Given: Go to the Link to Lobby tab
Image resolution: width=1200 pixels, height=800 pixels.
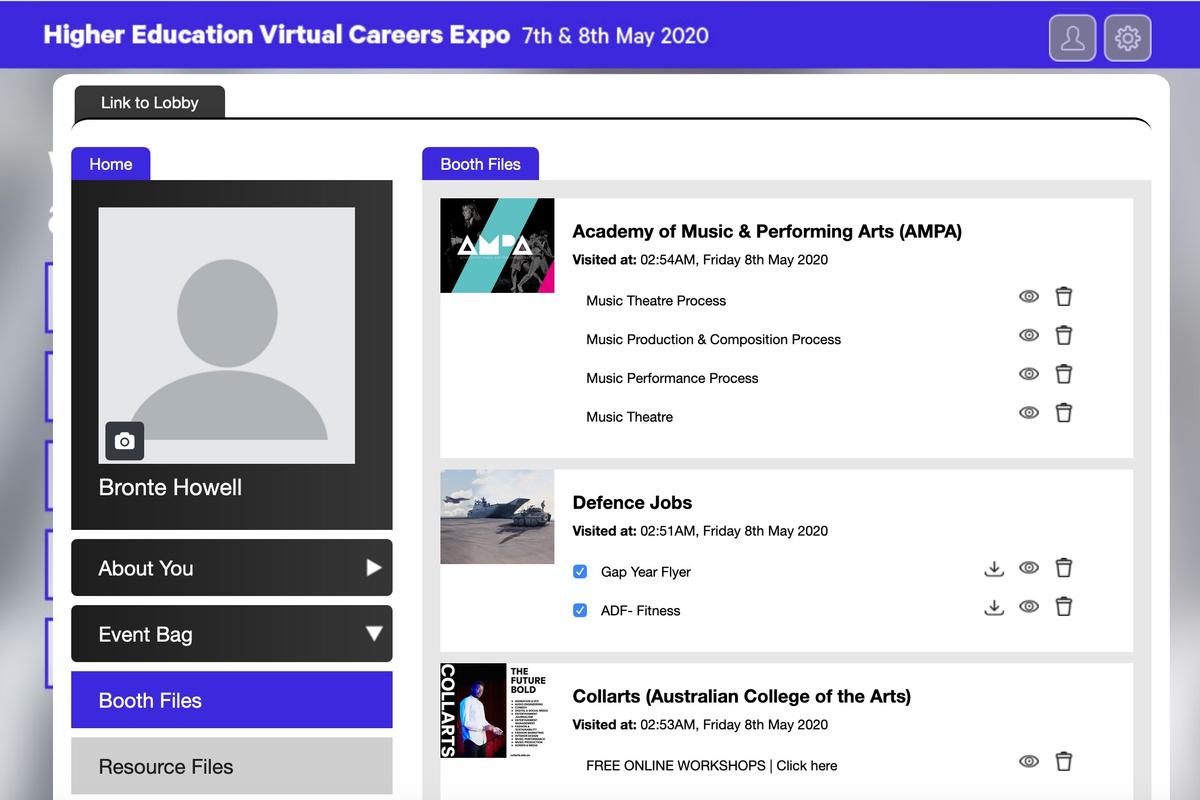Looking at the screenshot, I should (x=150, y=102).
